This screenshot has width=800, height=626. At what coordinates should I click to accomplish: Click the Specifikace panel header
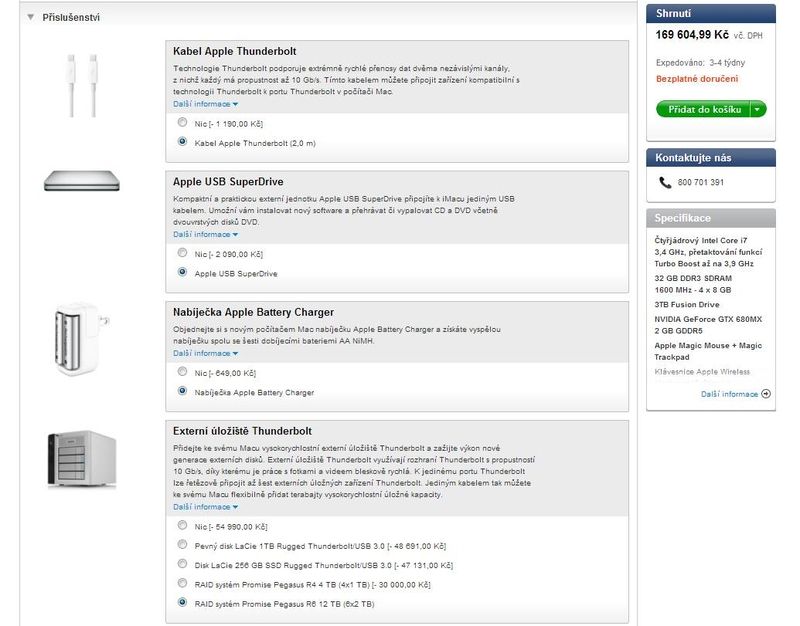(x=711, y=218)
